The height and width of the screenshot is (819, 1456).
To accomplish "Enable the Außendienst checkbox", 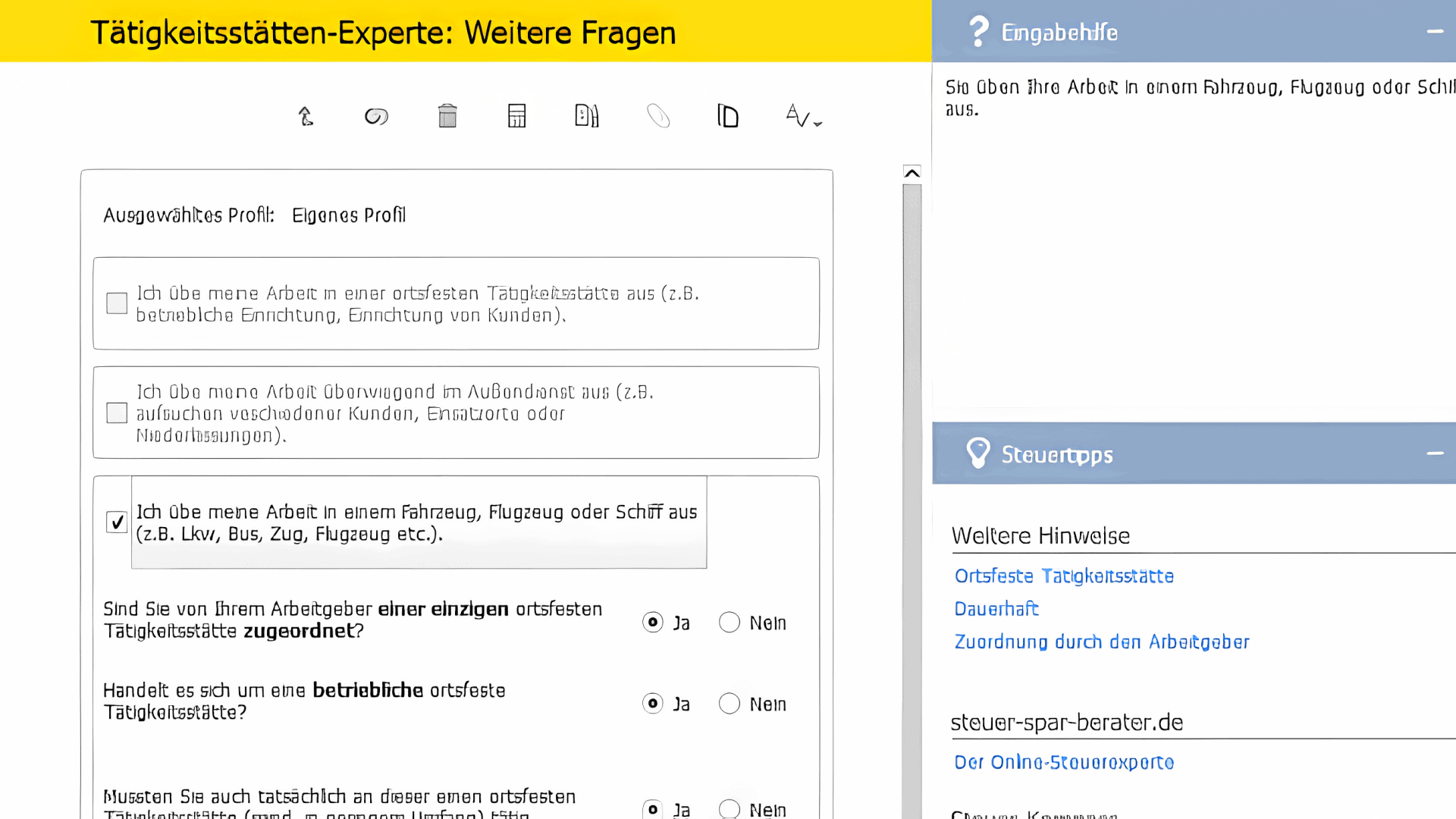I will (116, 413).
